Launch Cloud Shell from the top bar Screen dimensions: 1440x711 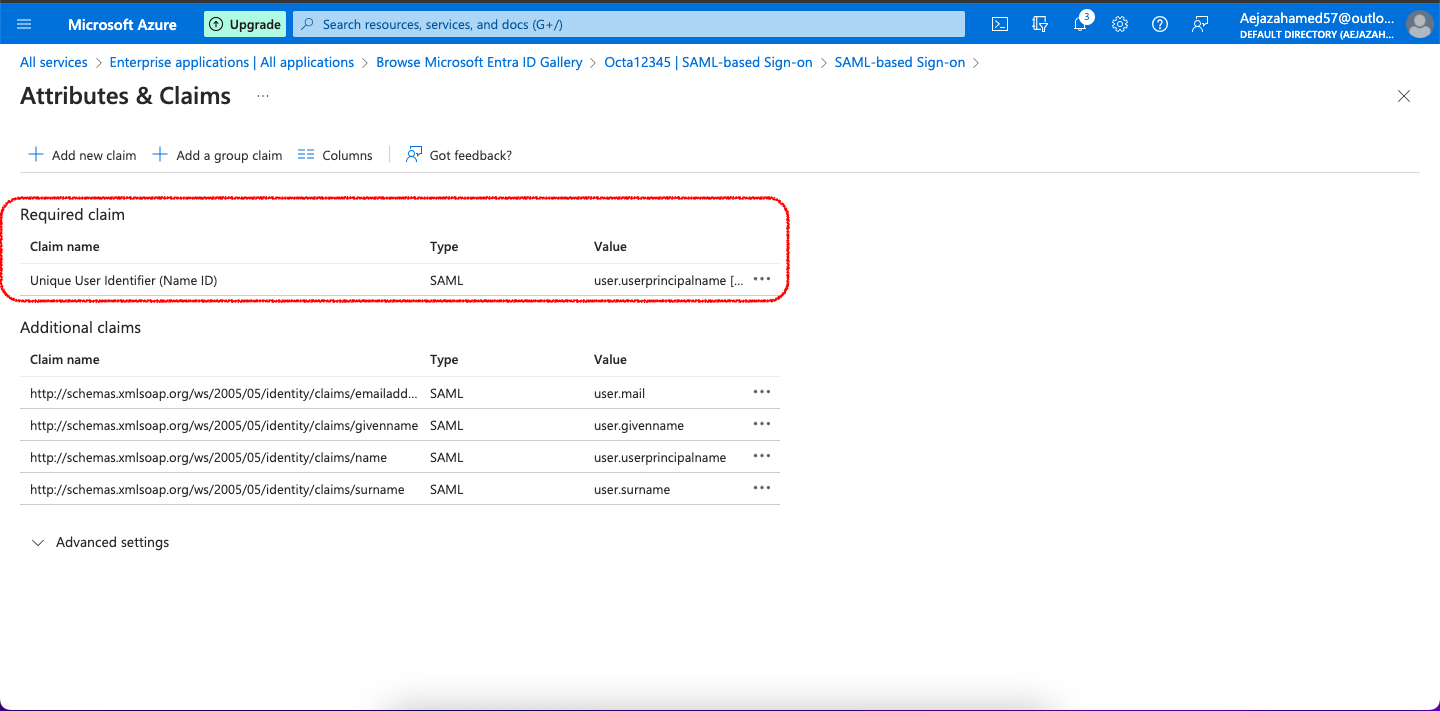click(1000, 24)
